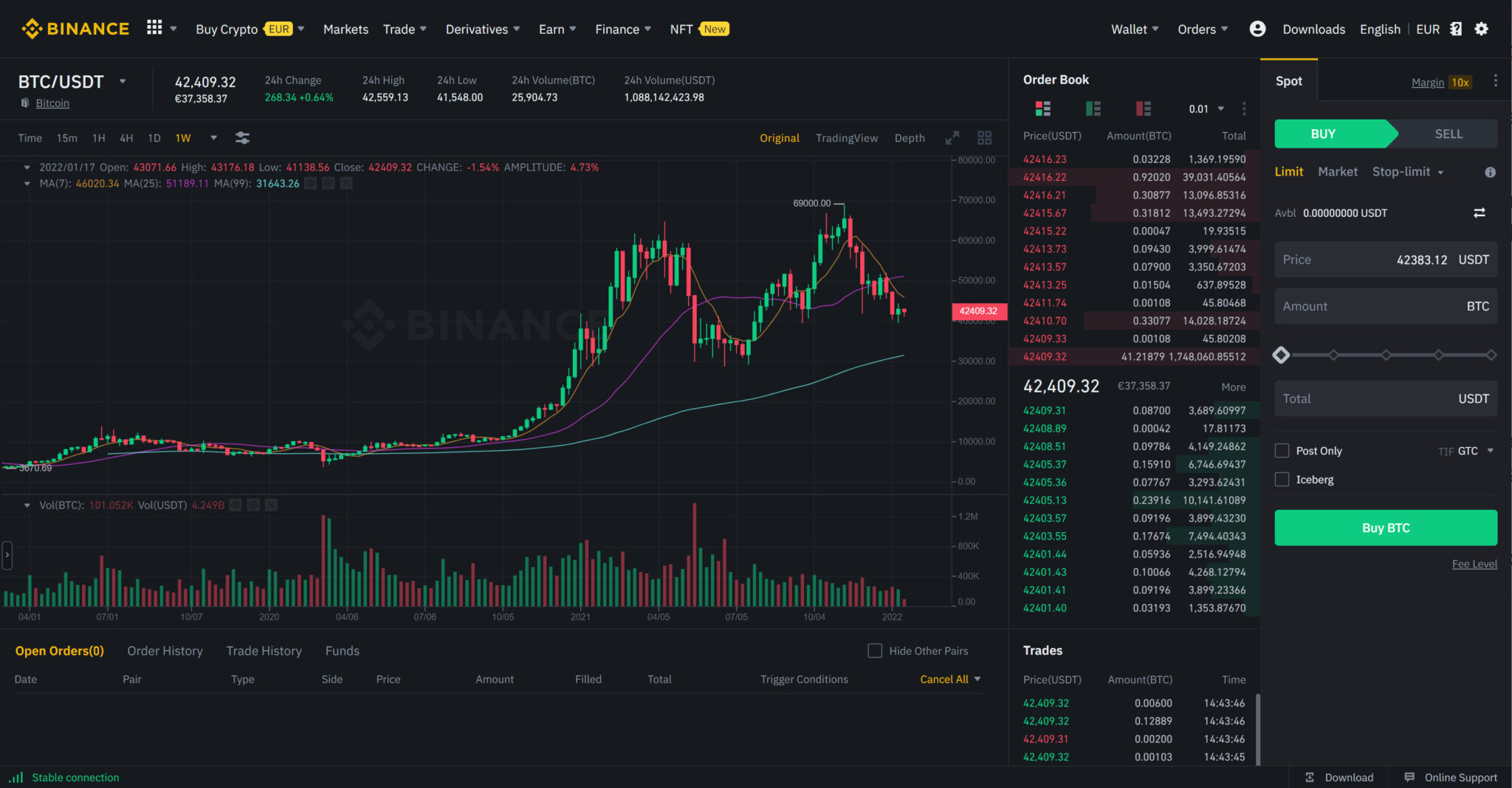The image size is (1512, 788).
Task: Switch to TradingView chart tab
Action: [847, 138]
